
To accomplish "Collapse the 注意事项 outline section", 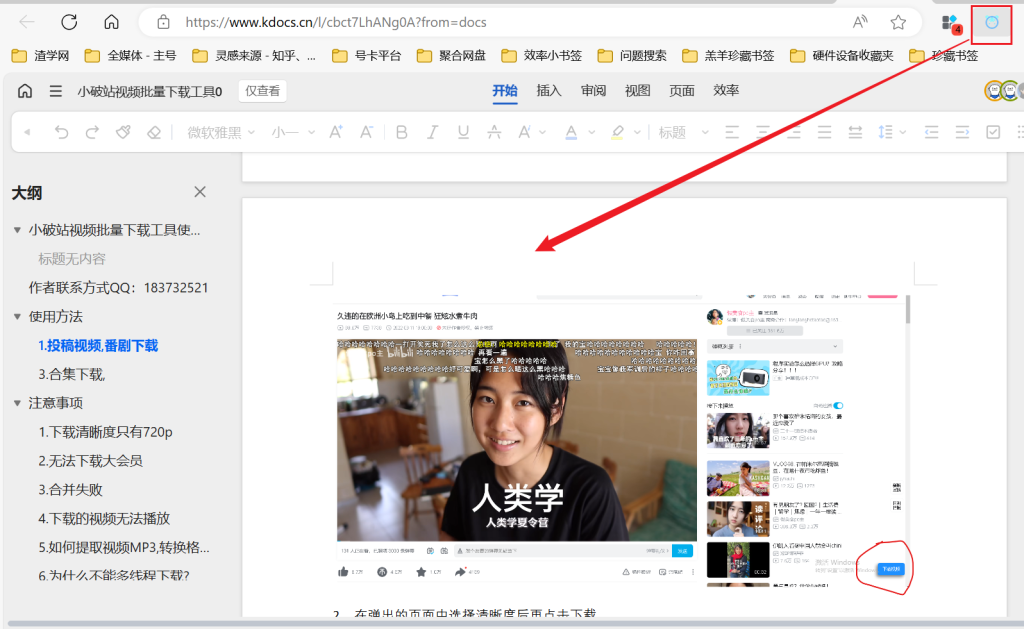I will tap(17, 403).
